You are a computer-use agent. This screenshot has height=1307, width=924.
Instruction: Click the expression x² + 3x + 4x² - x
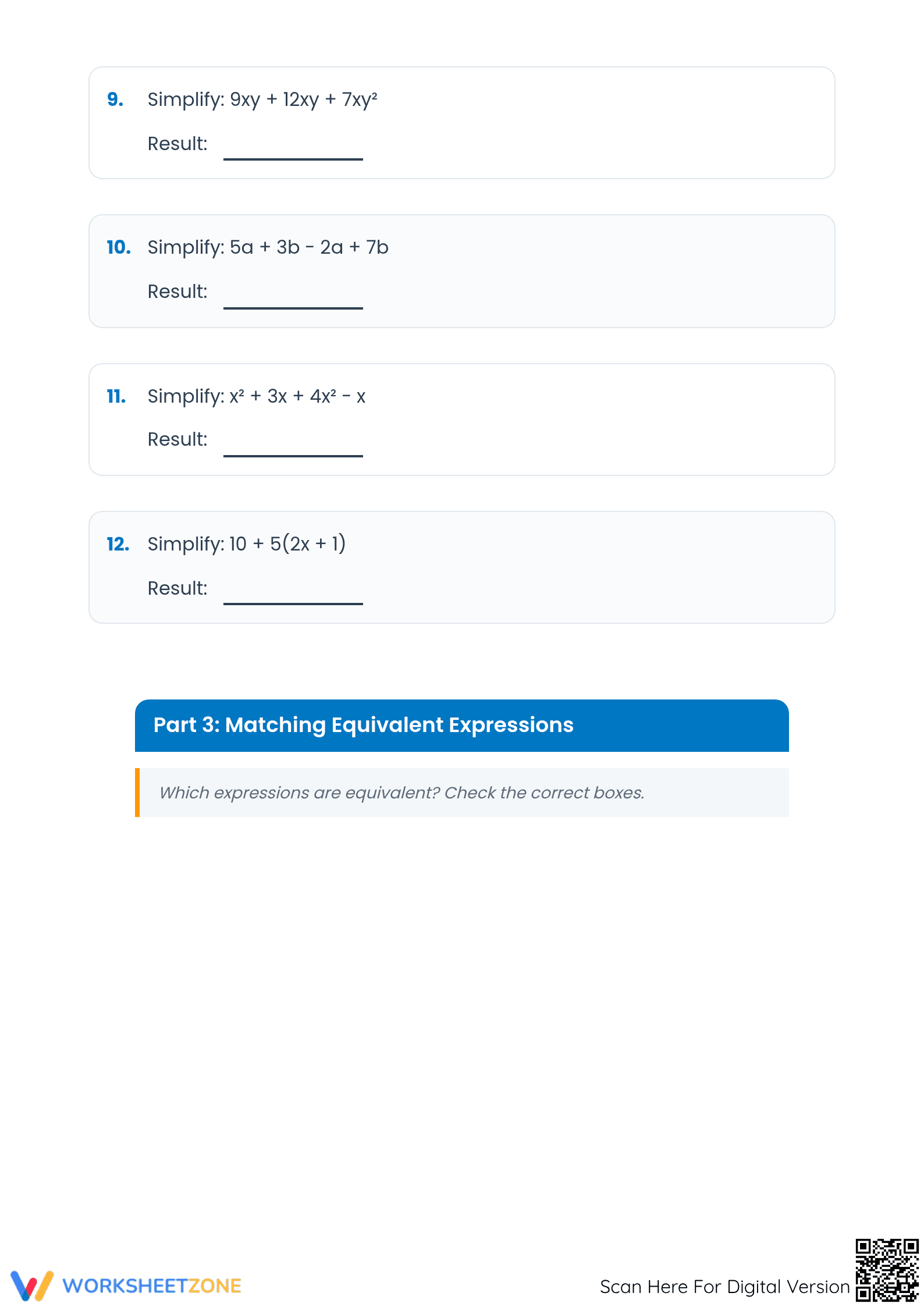(297, 396)
